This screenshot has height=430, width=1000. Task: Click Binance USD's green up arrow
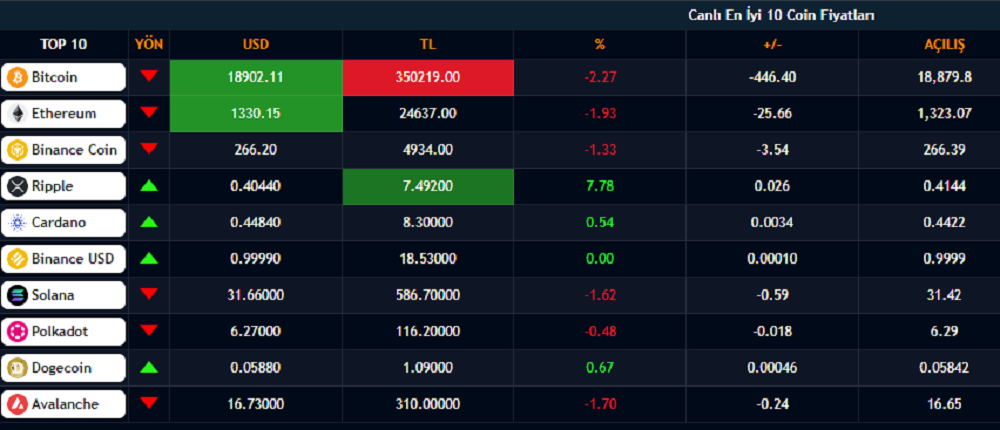coord(149,258)
